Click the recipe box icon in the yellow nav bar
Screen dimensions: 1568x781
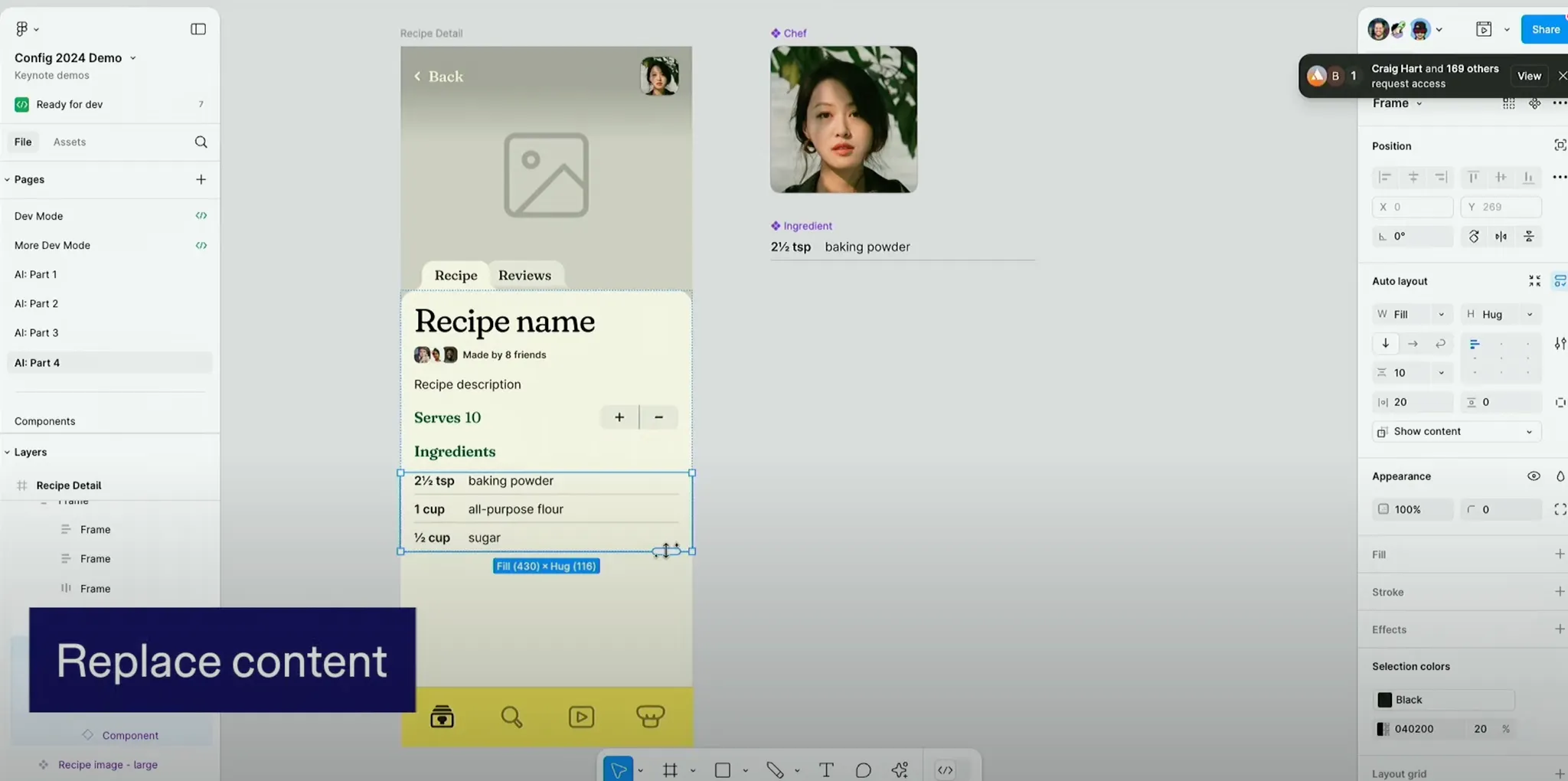point(442,717)
